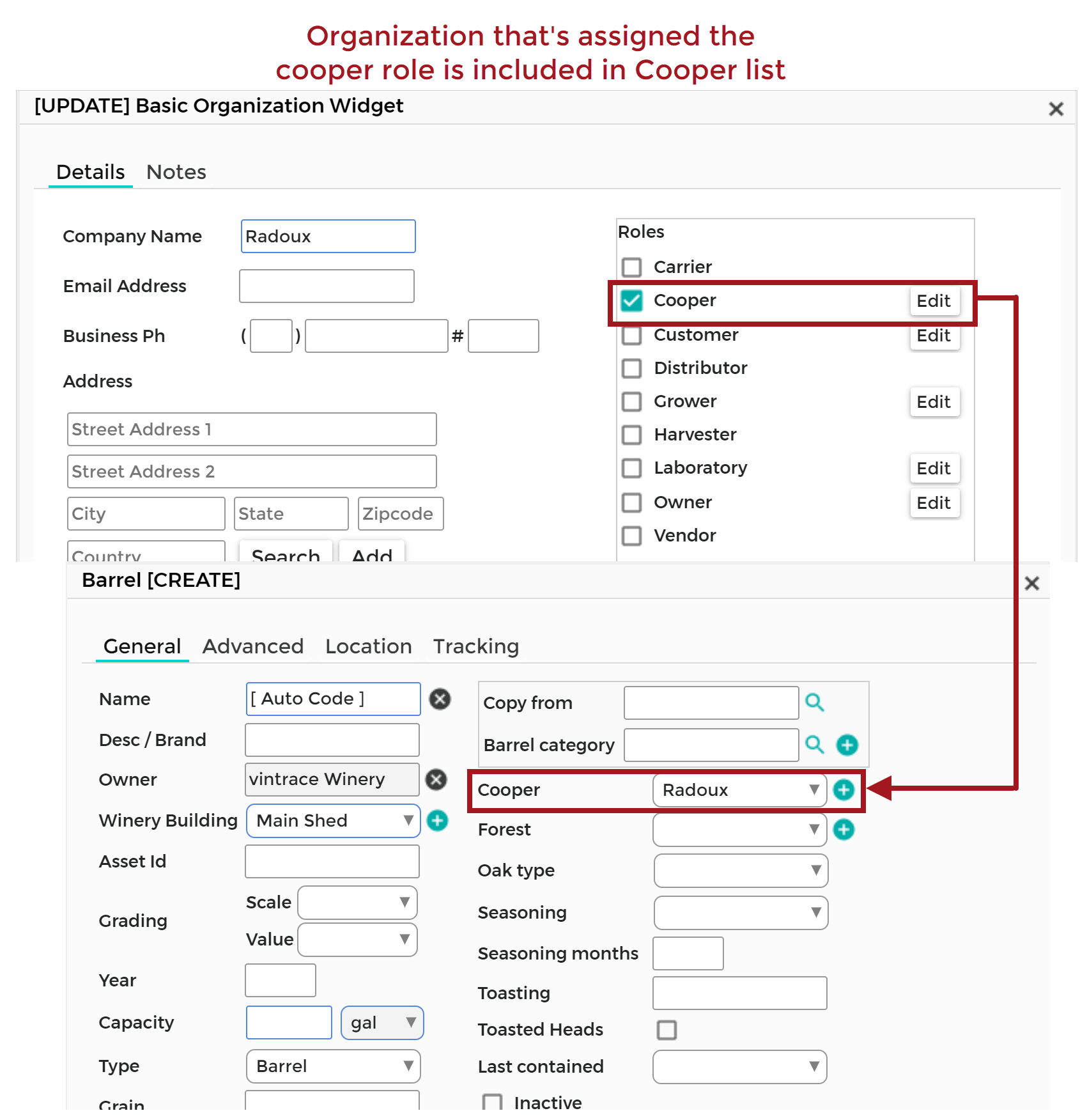Add a new Winery Building with plus icon
This screenshot has width=1087, height=1120.
437,820
